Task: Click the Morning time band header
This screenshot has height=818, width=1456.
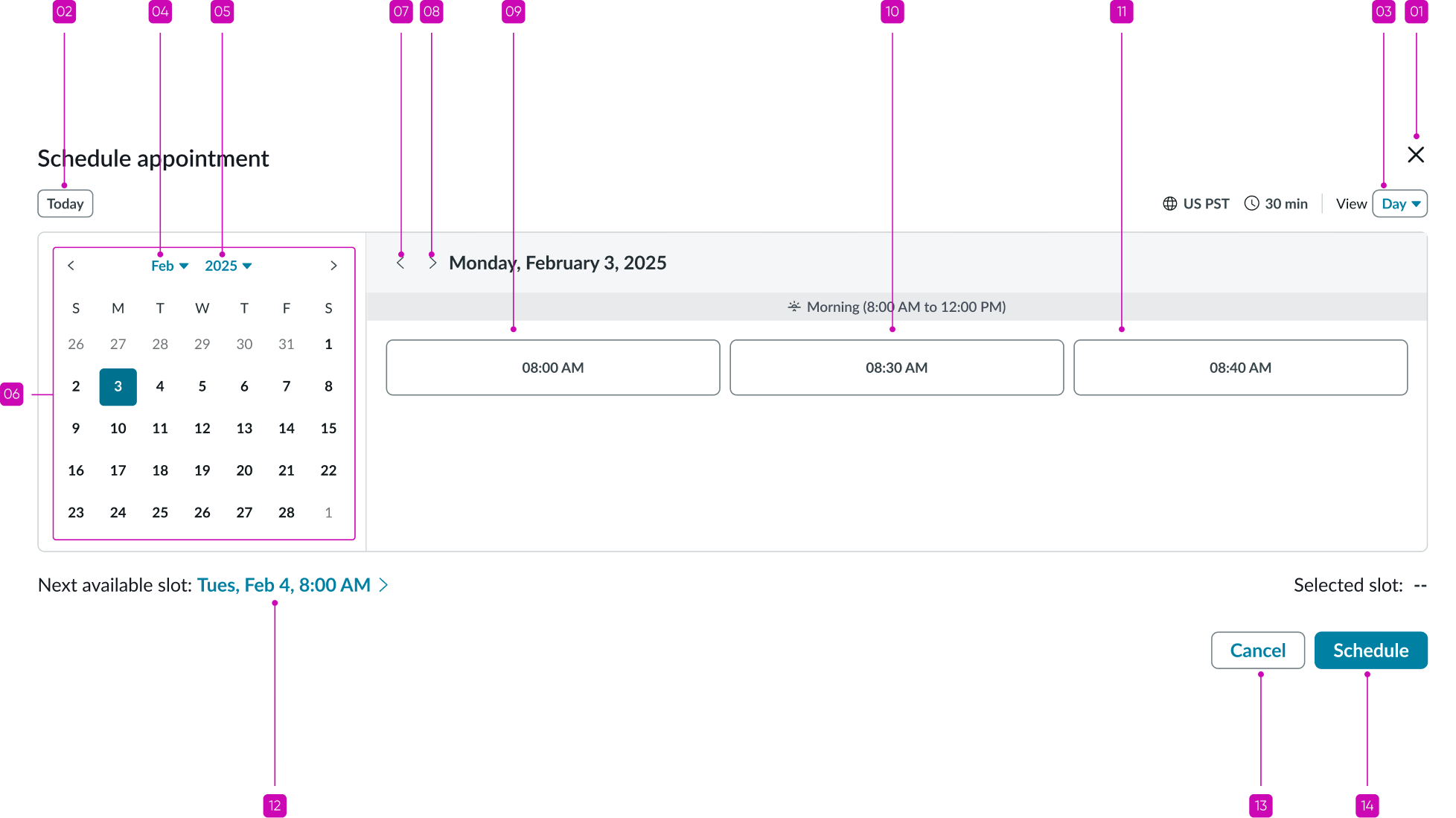Action: [896, 306]
